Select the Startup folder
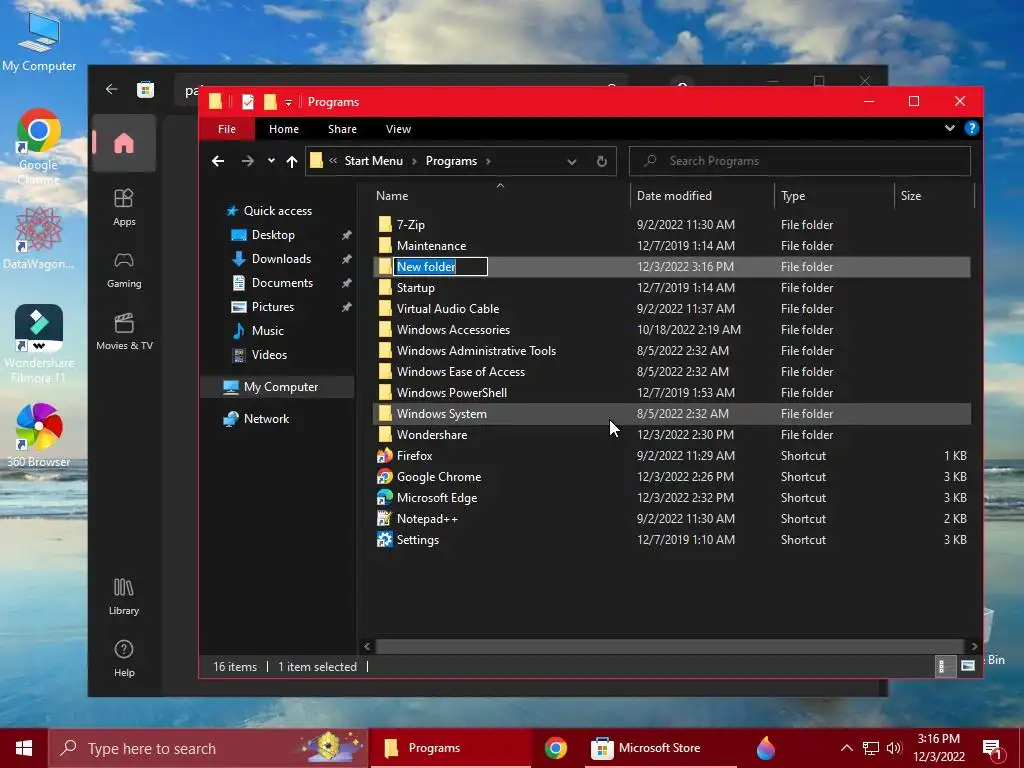The width and height of the screenshot is (1024, 768). [x=415, y=287]
